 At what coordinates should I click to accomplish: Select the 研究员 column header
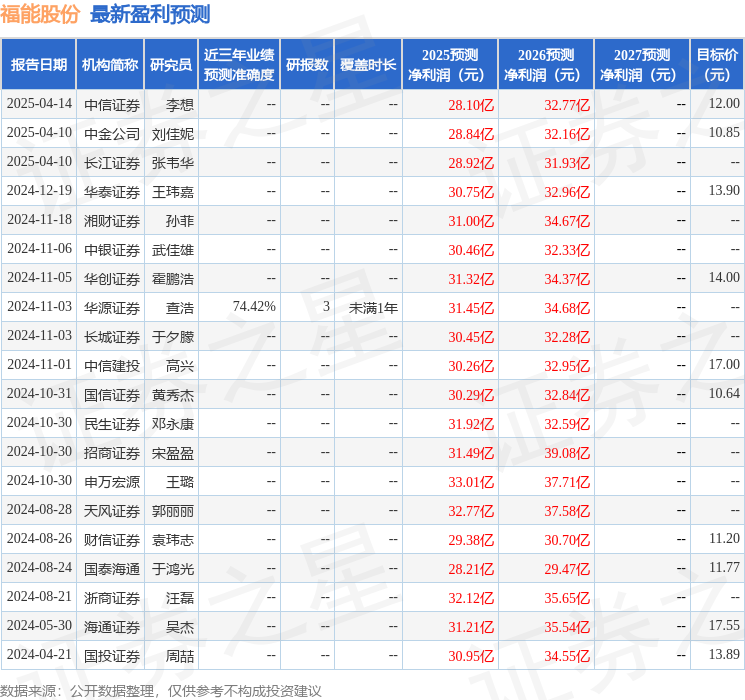(171, 65)
